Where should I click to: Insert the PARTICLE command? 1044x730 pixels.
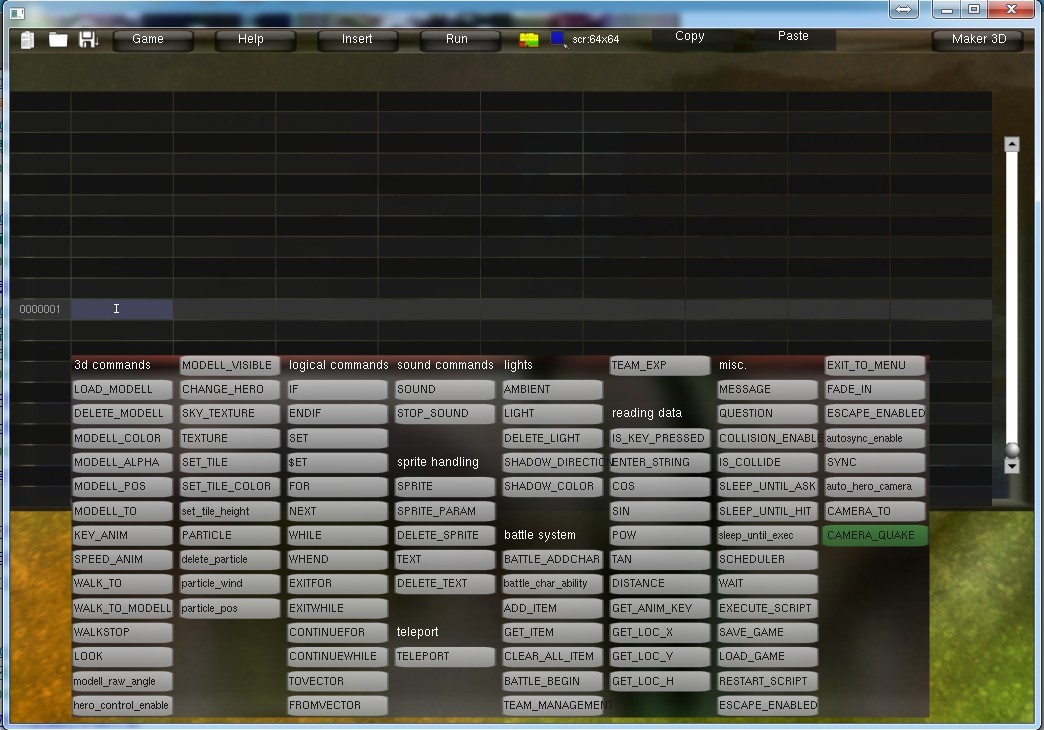(230, 536)
